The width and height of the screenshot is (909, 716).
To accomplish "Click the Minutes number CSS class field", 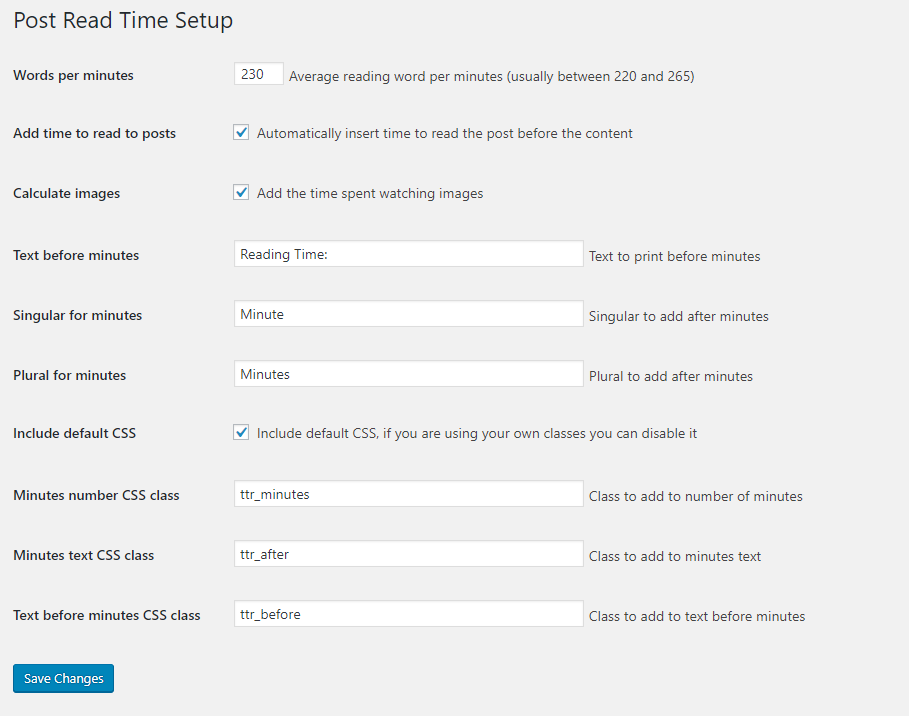I will [409, 494].
